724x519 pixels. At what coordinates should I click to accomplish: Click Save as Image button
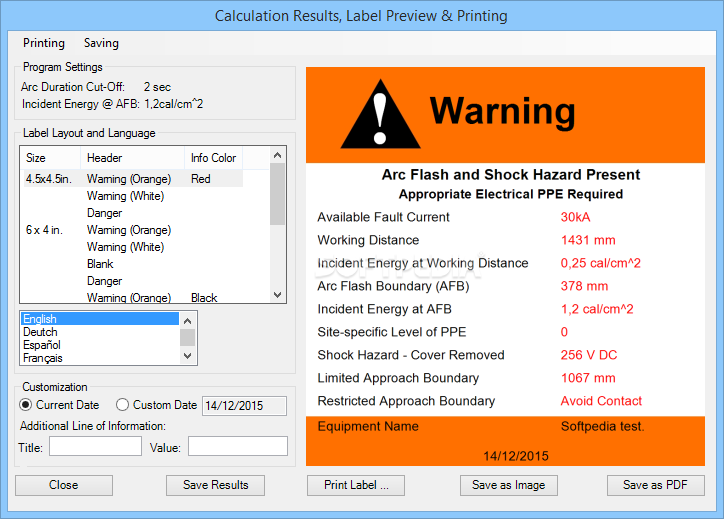coord(509,485)
